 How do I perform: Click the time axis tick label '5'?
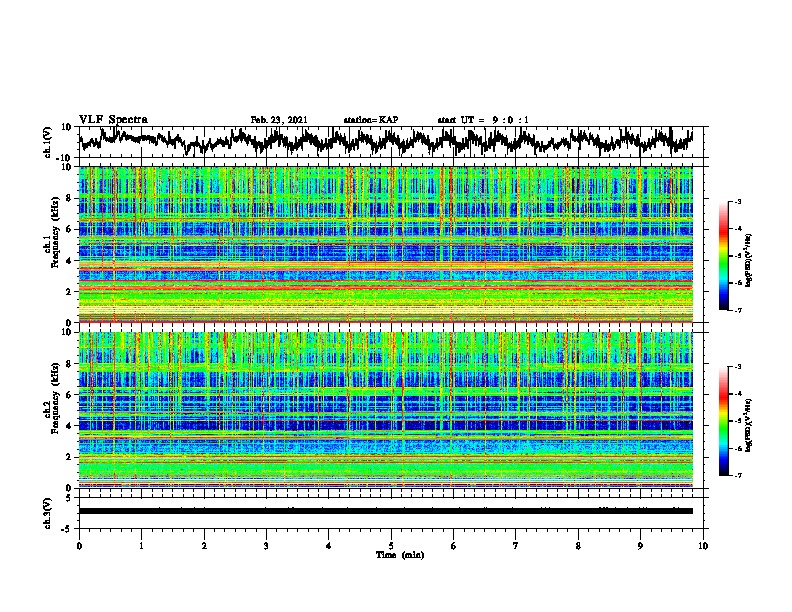click(391, 546)
